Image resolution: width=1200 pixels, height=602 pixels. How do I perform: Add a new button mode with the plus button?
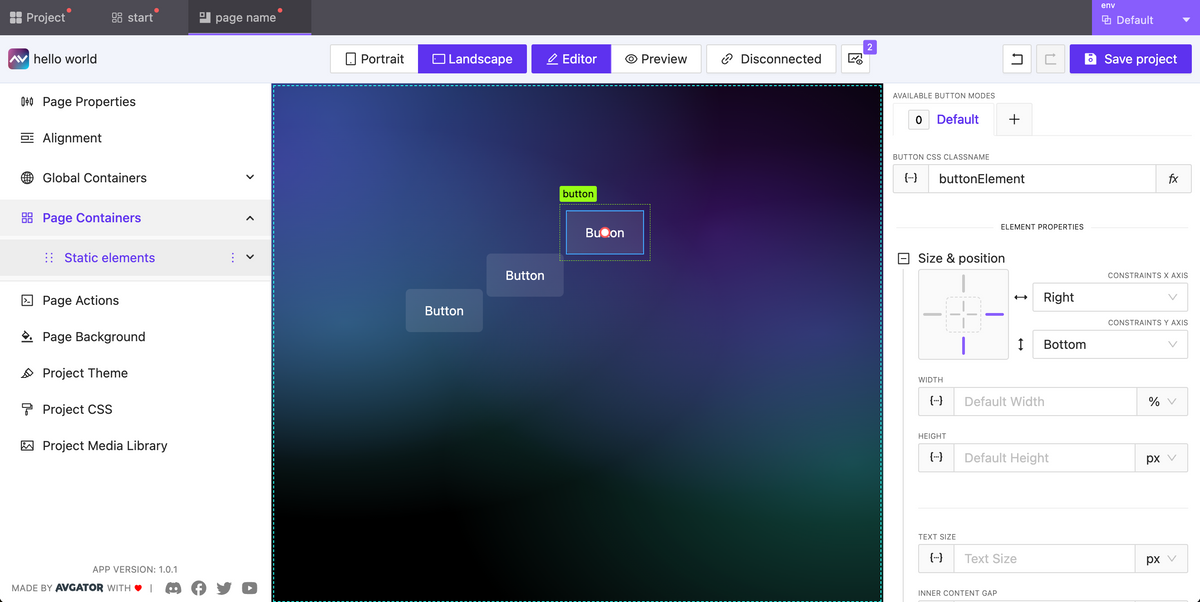click(1013, 119)
